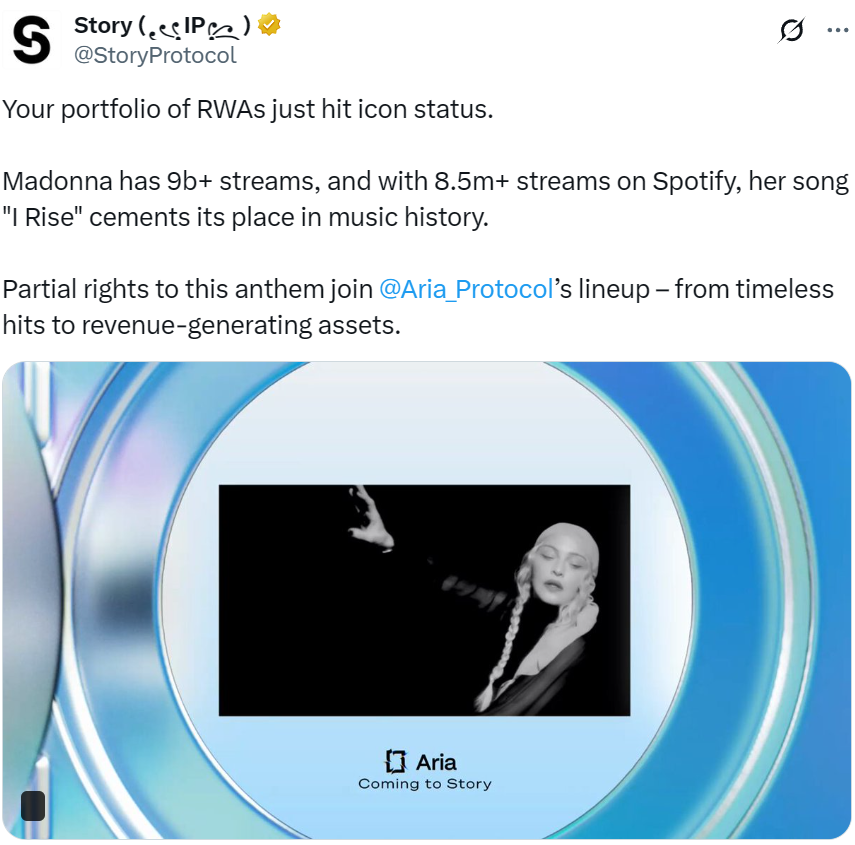Viewport: 855px width, 845px height.
Task: Select the hits to revenue-generating assets line
Action: pos(202,325)
